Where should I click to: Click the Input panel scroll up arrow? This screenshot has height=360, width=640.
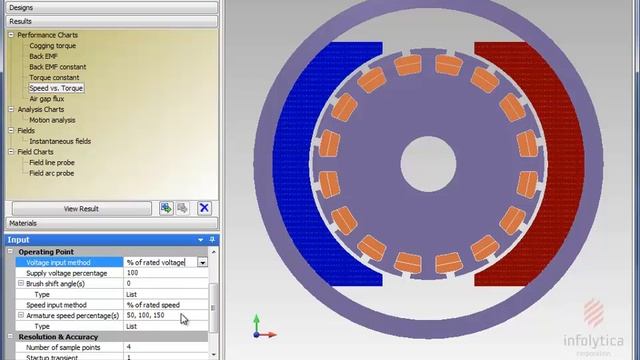coord(213,252)
